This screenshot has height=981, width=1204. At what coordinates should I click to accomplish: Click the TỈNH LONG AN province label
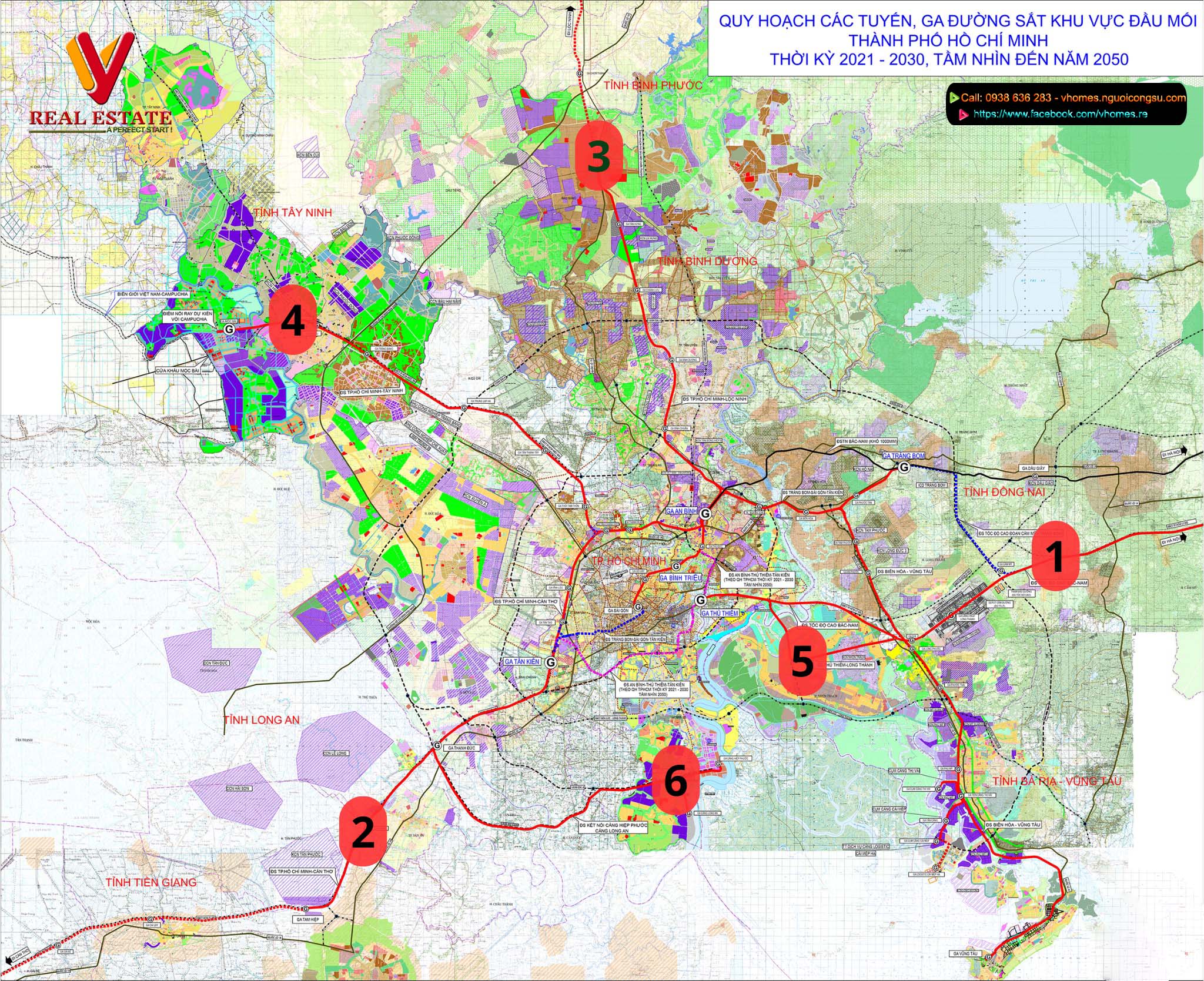pyautogui.click(x=261, y=719)
